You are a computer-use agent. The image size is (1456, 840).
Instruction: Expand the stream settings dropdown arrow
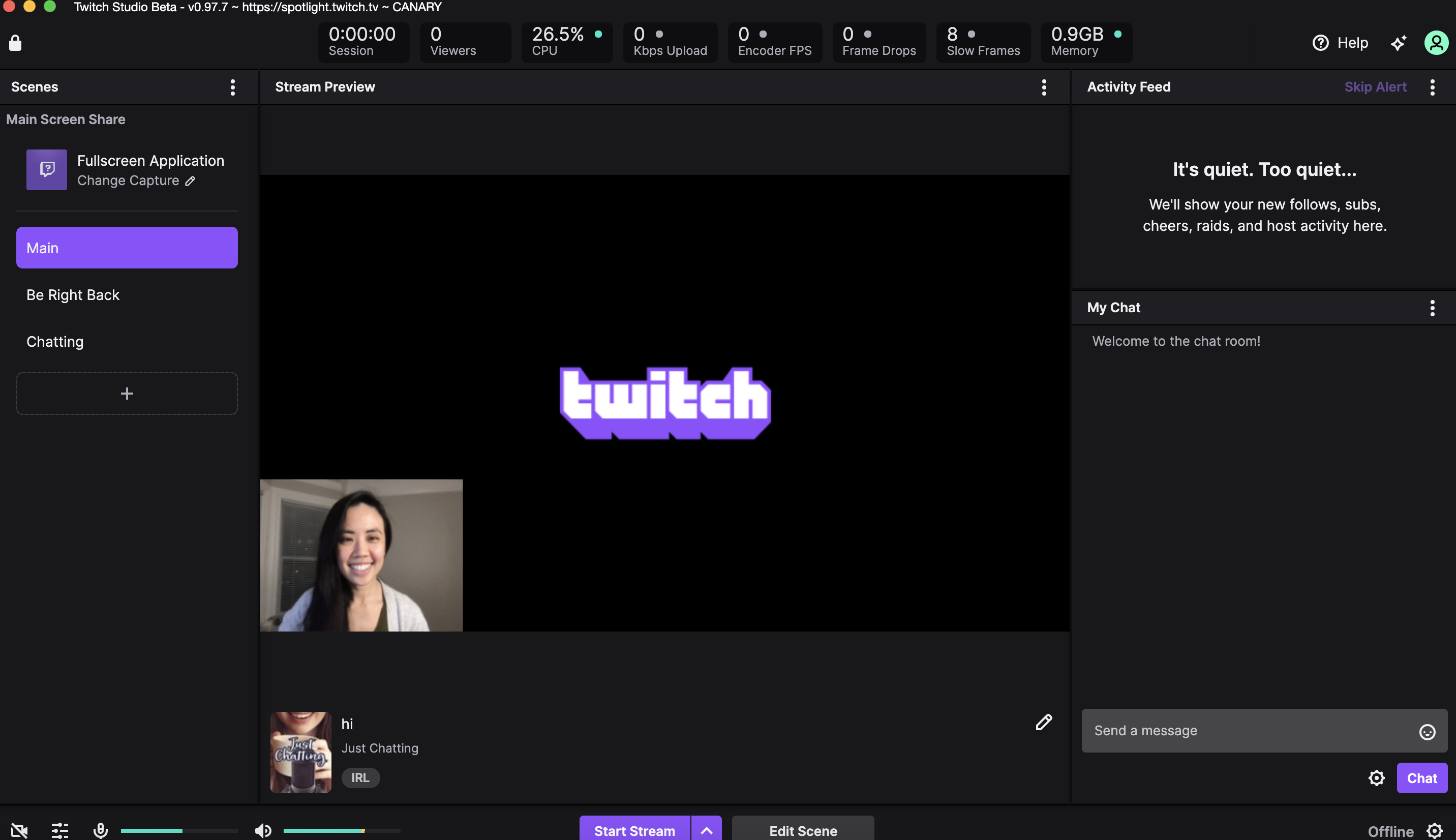pos(706,830)
